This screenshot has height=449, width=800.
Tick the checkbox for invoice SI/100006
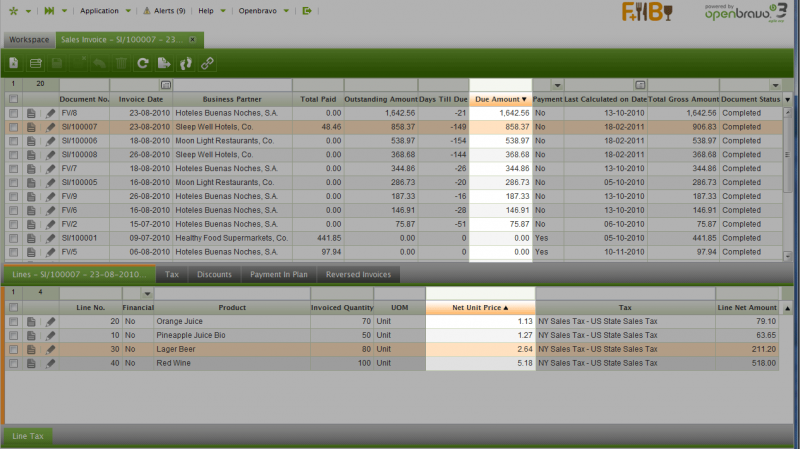pyautogui.click(x=14, y=141)
